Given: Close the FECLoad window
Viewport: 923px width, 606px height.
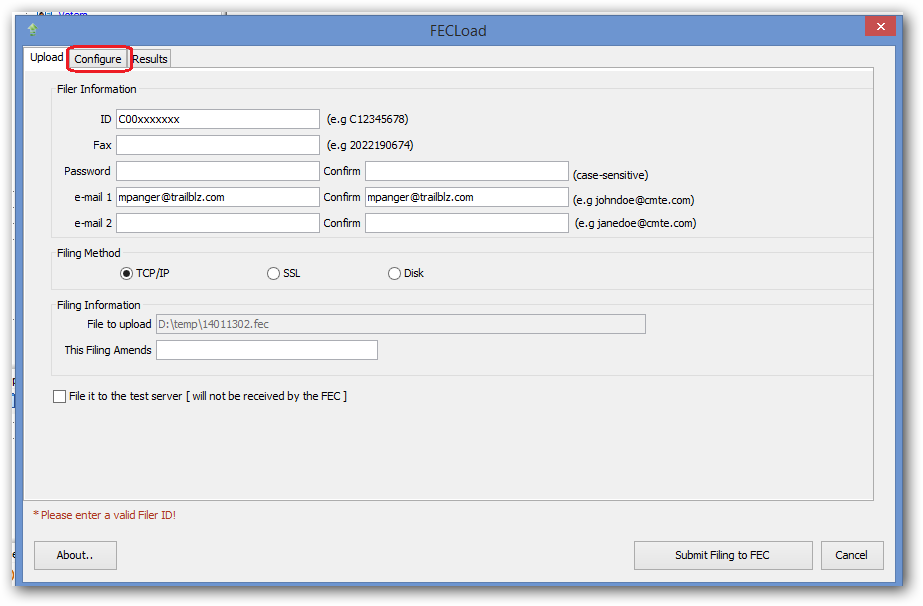Looking at the screenshot, I should [880, 28].
